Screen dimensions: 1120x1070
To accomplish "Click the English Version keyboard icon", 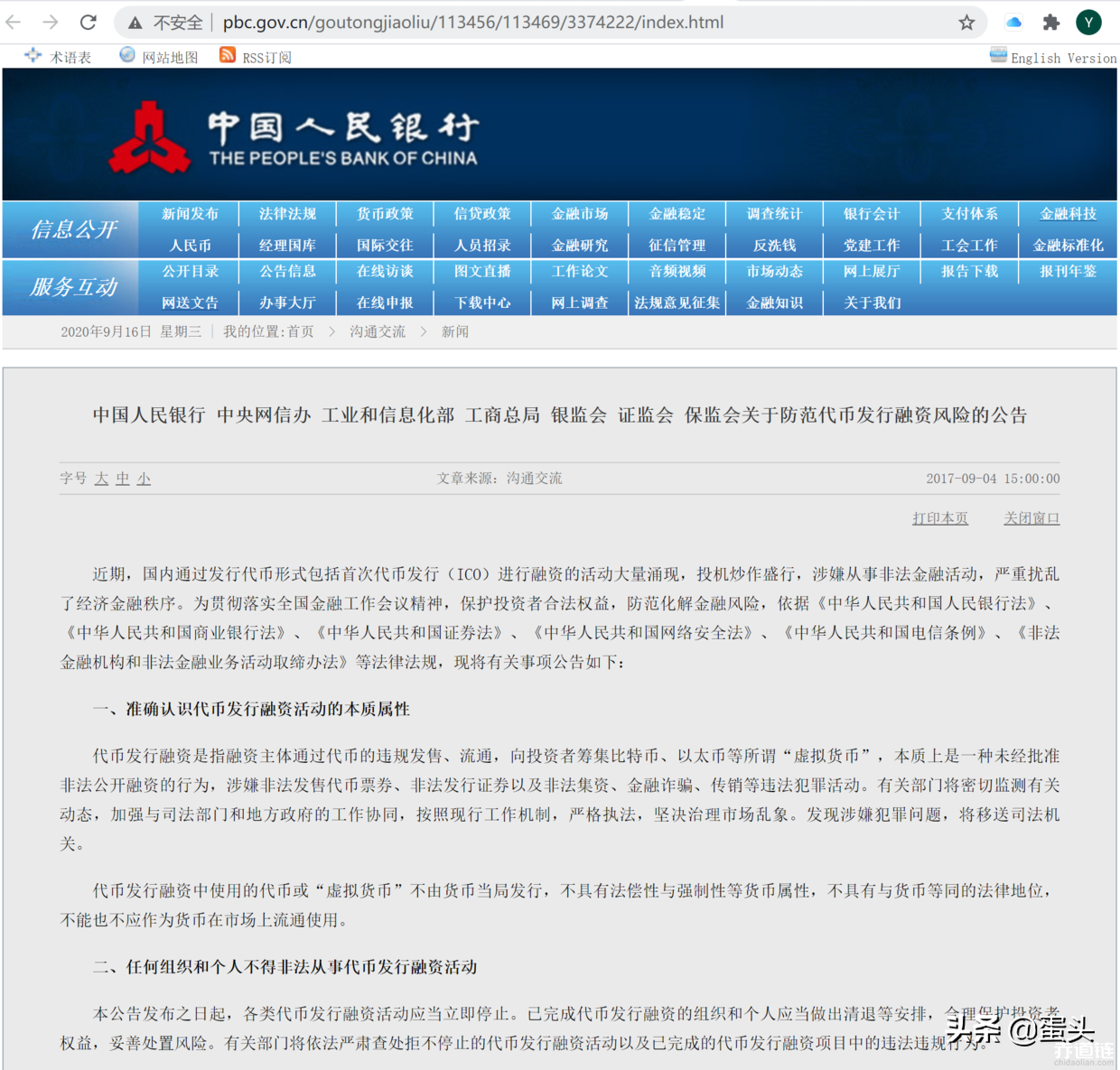I will point(998,56).
